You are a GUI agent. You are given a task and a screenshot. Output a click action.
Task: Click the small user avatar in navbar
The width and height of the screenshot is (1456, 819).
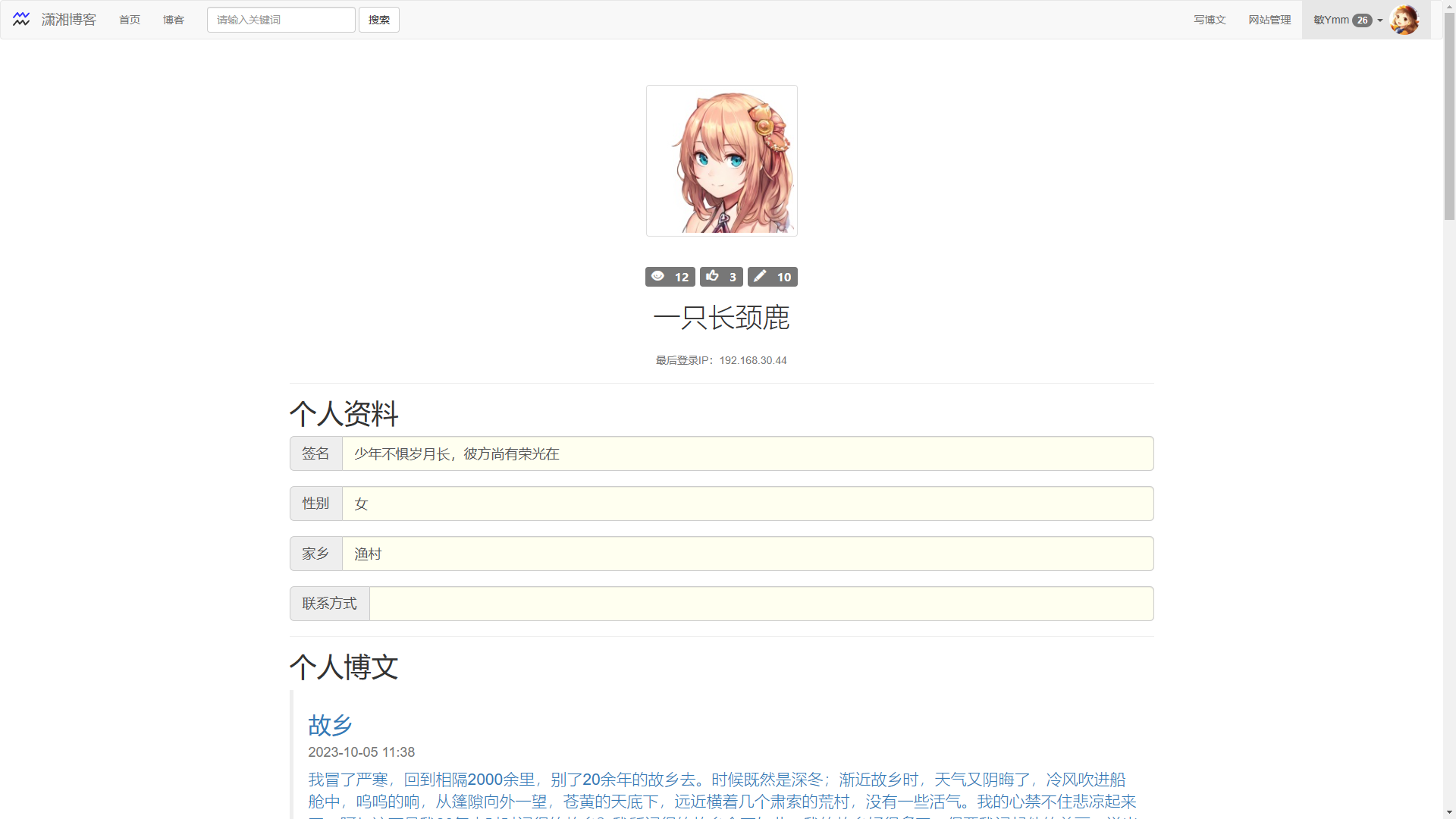pos(1404,20)
